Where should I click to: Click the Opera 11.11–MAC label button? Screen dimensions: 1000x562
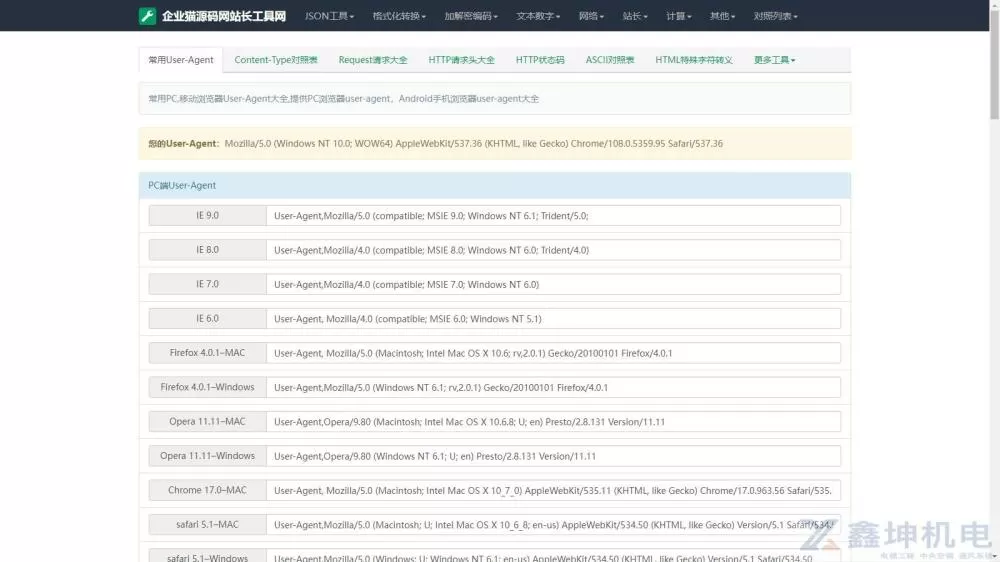207,422
